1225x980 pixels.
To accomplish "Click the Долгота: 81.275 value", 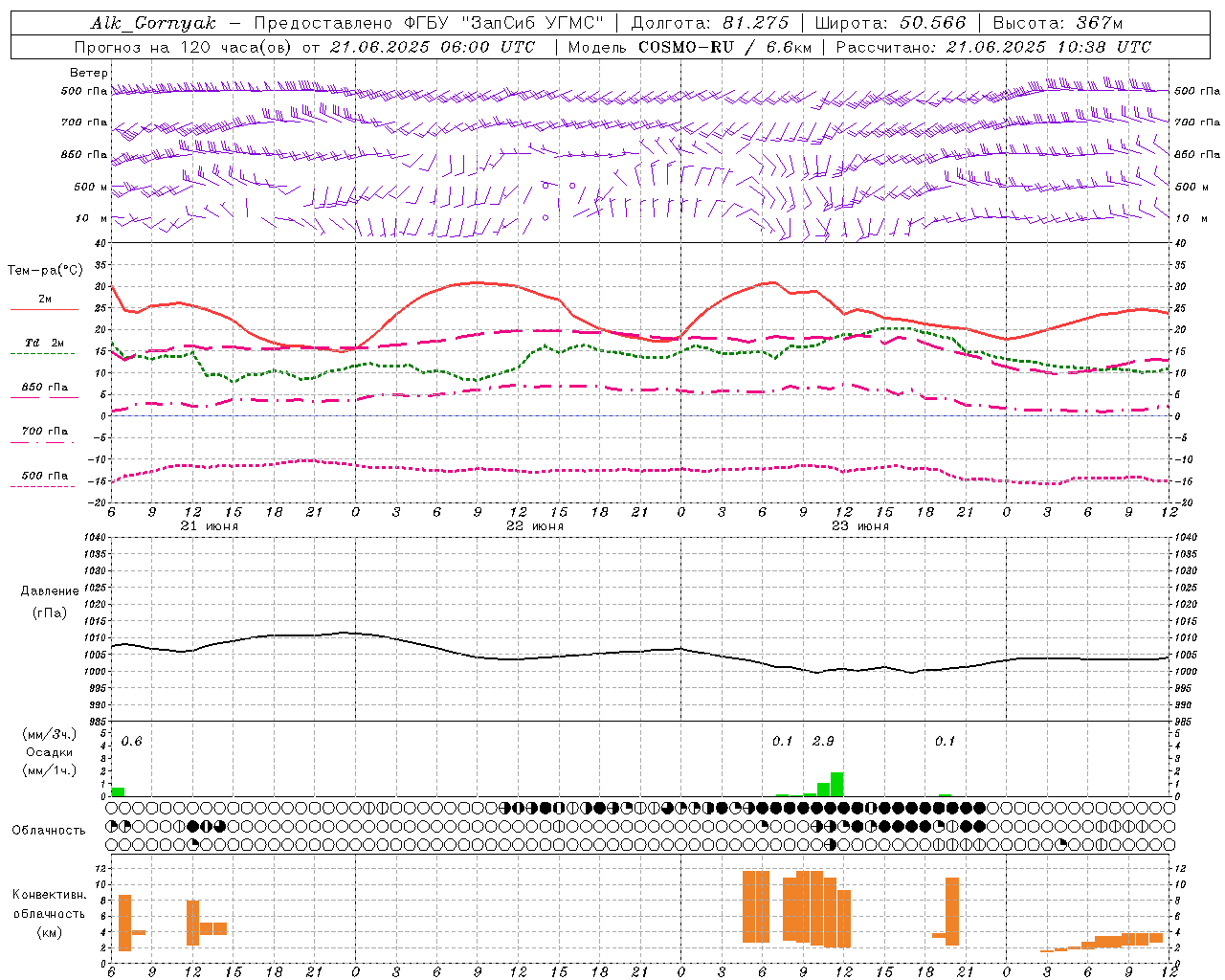I will click(710, 23).
